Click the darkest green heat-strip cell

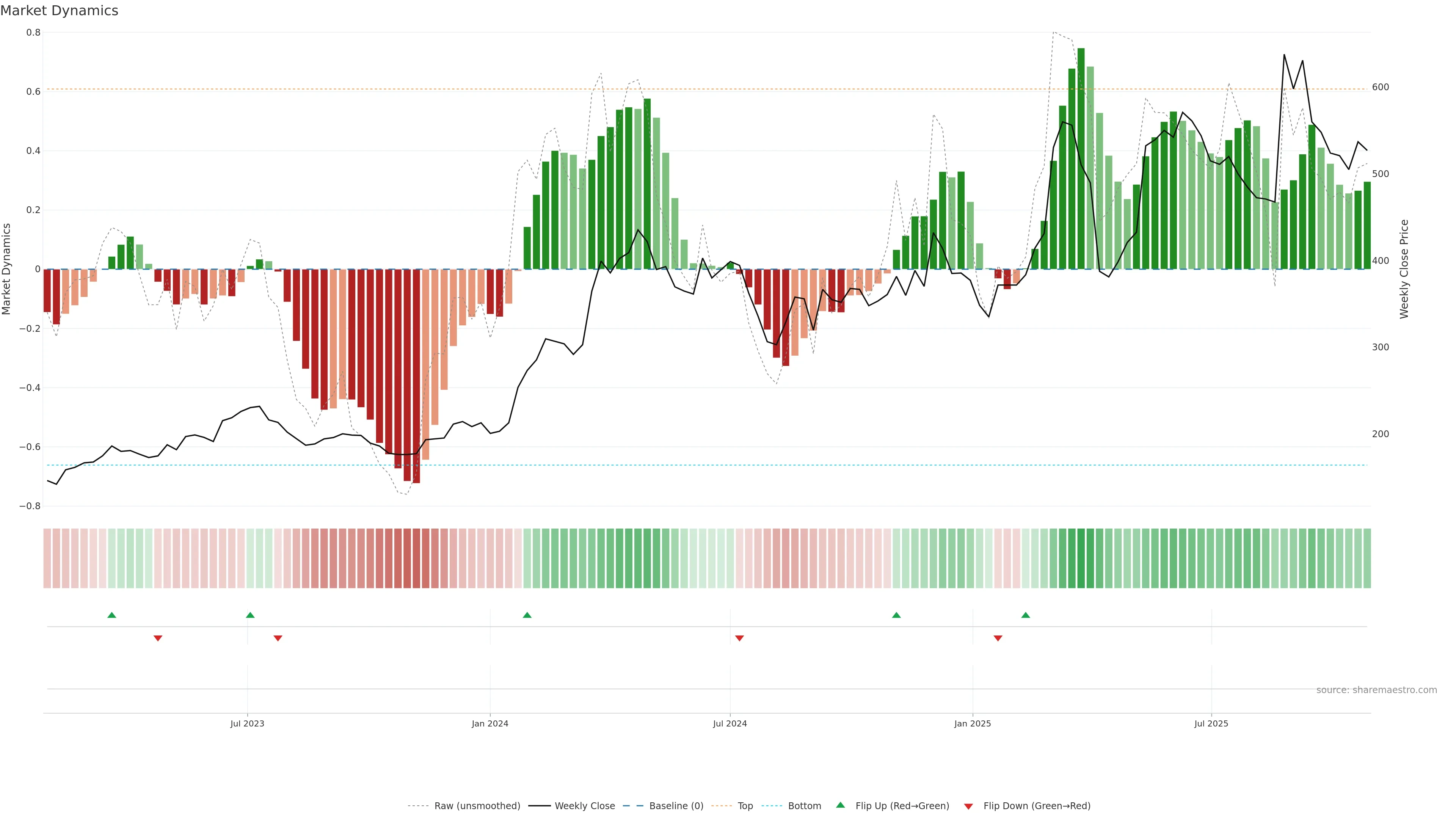[1081, 558]
